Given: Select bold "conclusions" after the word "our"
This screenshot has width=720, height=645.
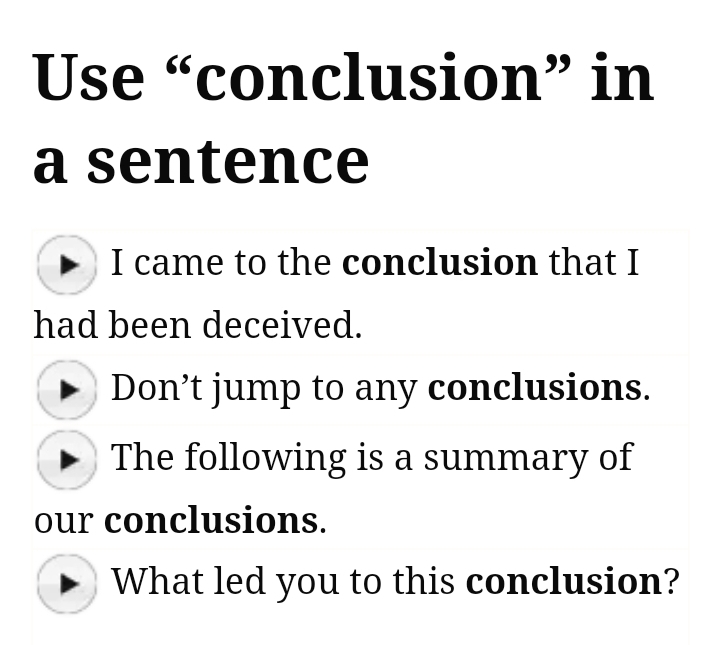Looking at the screenshot, I should (x=211, y=520).
